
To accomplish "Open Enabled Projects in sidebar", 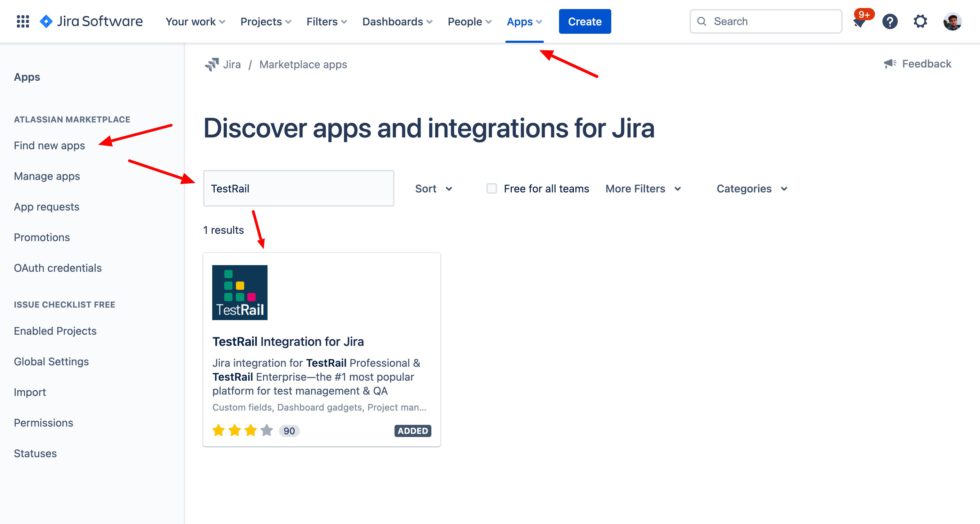I will coord(55,331).
